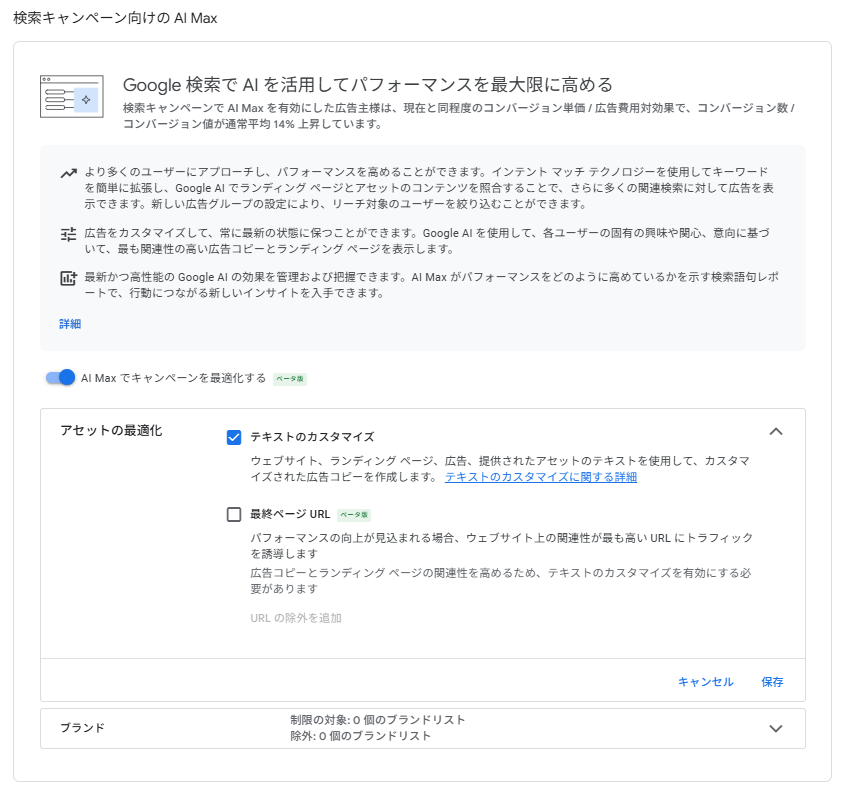Click the ベータ版 badge beside 最終ページ URL
The image size is (844, 789).
tap(354, 515)
